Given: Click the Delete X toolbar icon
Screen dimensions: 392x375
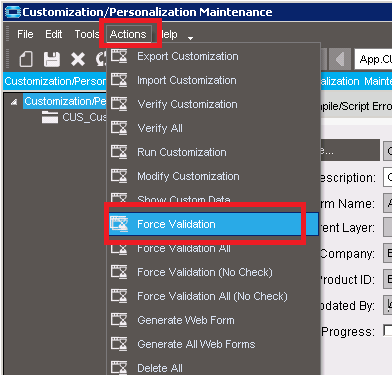Looking at the screenshot, I should click(78, 60).
